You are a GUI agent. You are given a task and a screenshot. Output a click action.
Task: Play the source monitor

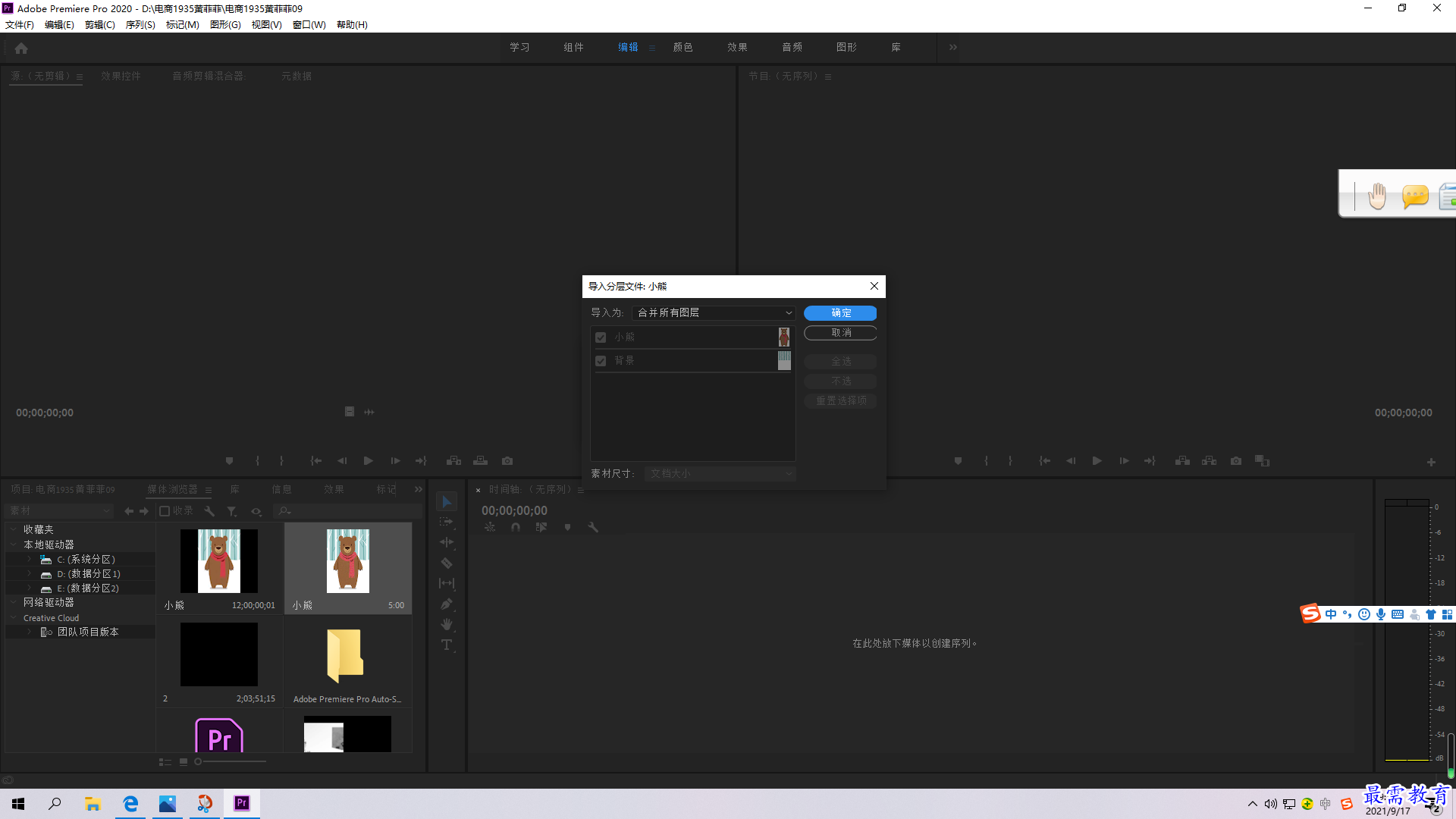(368, 460)
